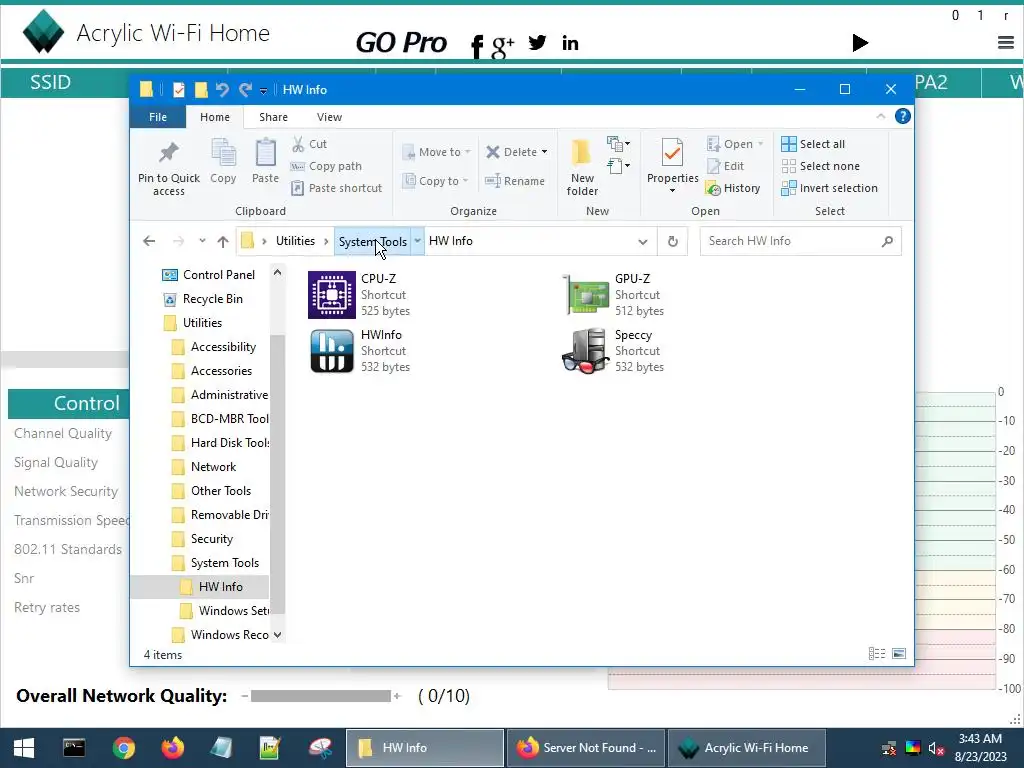The height and width of the screenshot is (768, 1024).
Task: Open Chrome from the taskbar
Action: tap(123, 748)
